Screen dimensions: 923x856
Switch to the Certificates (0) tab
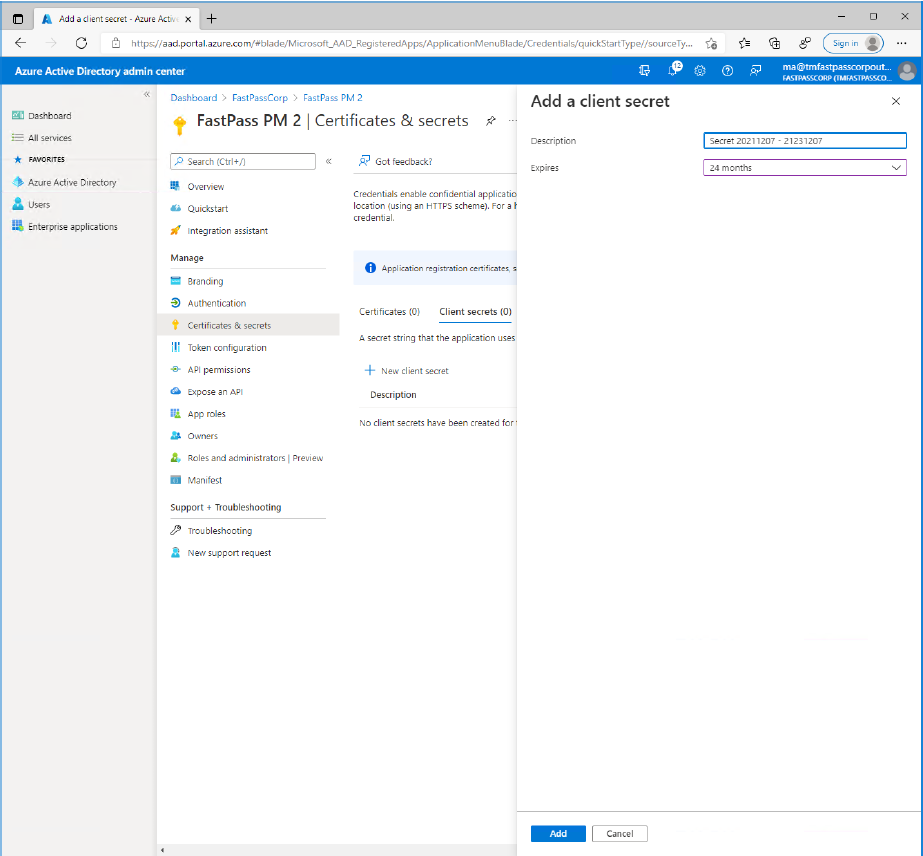tap(389, 312)
